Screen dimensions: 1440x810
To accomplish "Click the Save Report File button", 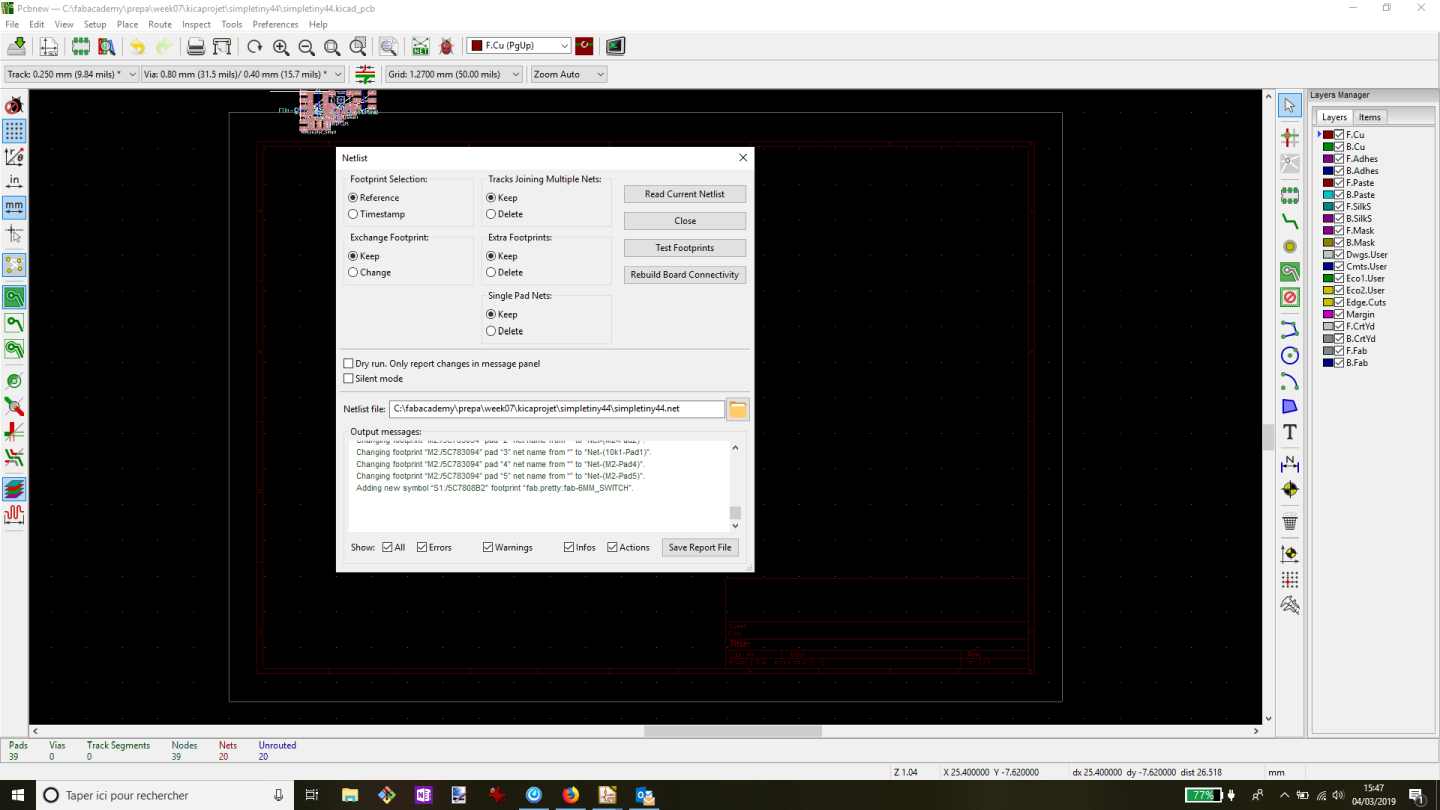I will [x=700, y=547].
